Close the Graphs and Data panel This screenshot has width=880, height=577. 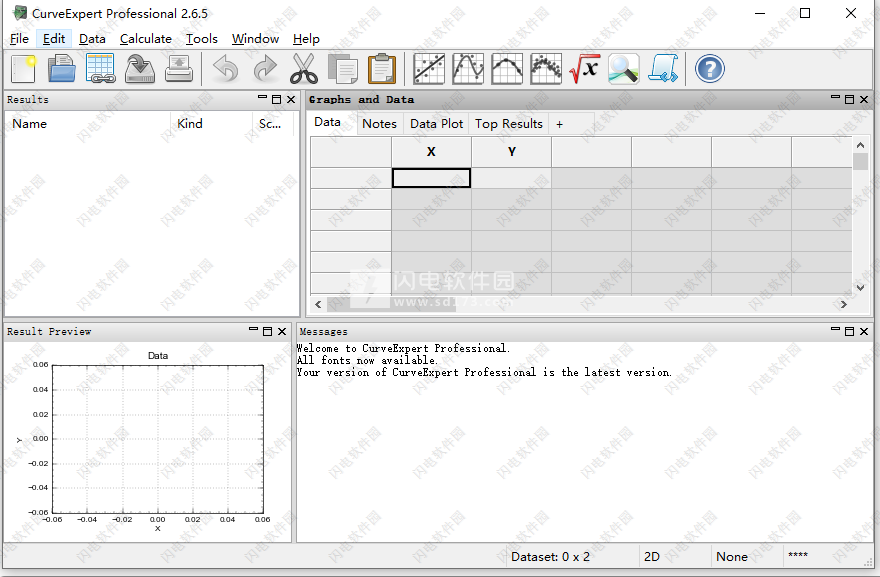coord(864,99)
